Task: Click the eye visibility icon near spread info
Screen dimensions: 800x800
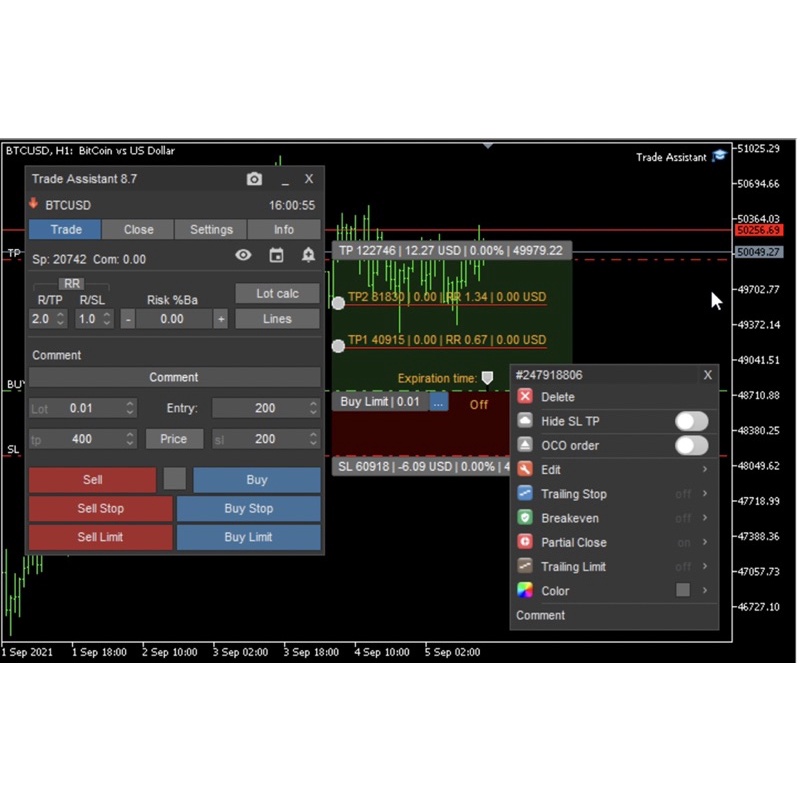Action: pos(243,255)
